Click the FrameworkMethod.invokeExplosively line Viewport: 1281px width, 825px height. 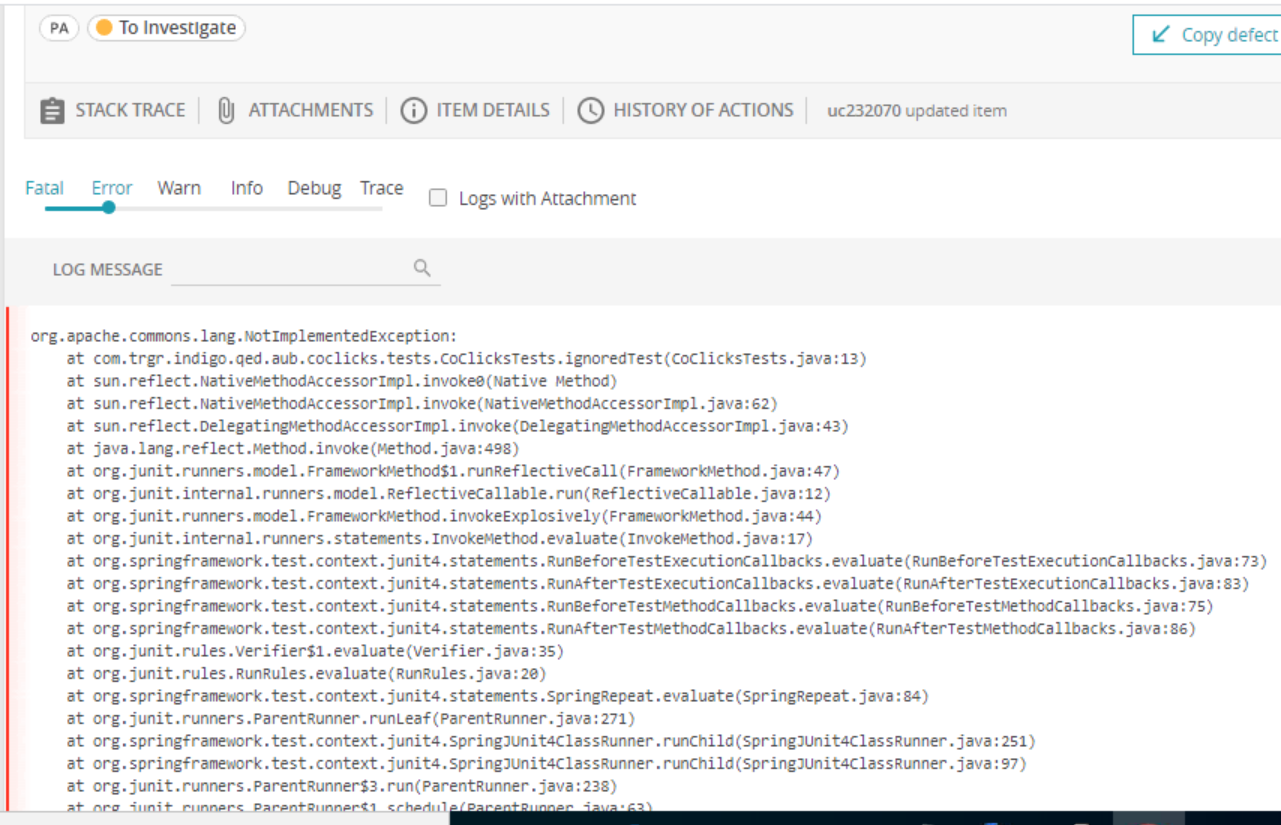coord(444,516)
